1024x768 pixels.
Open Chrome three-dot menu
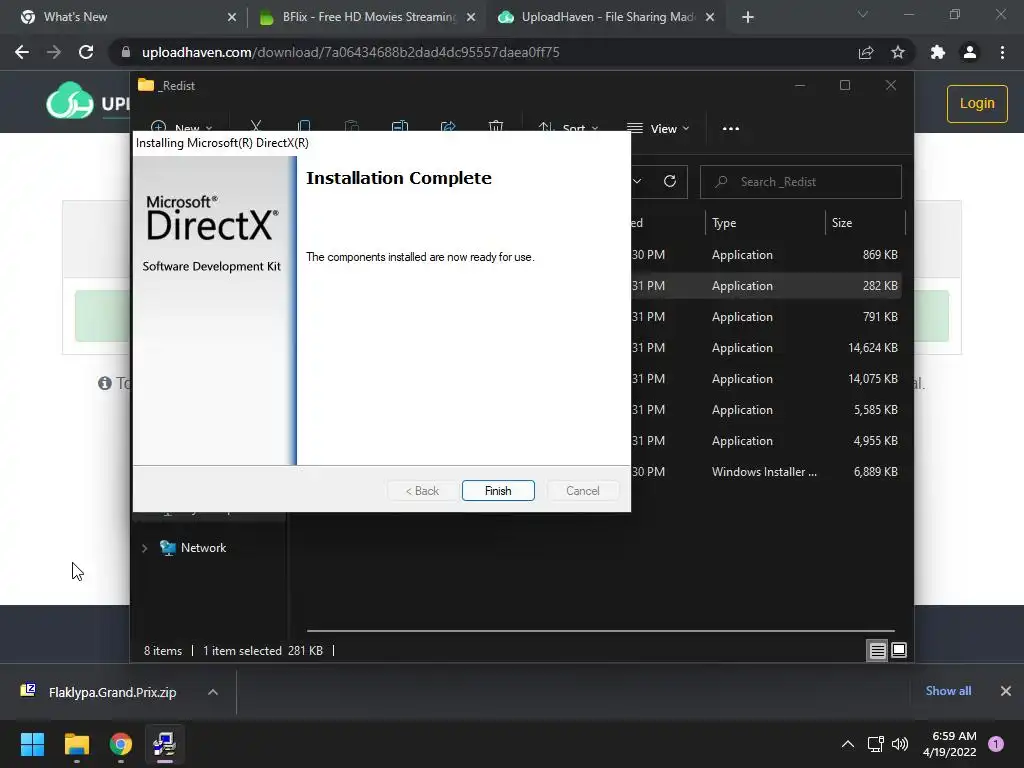tap(1002, 52)
